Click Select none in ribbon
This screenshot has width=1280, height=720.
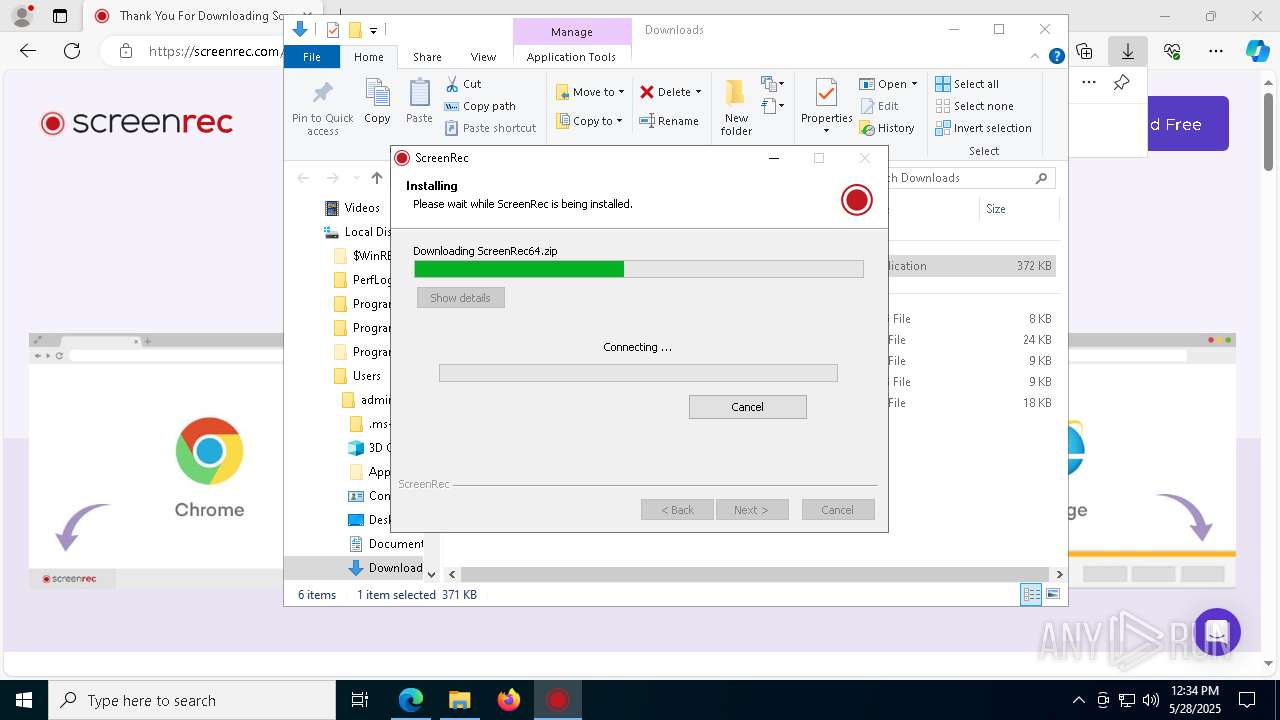coord(974,106)
